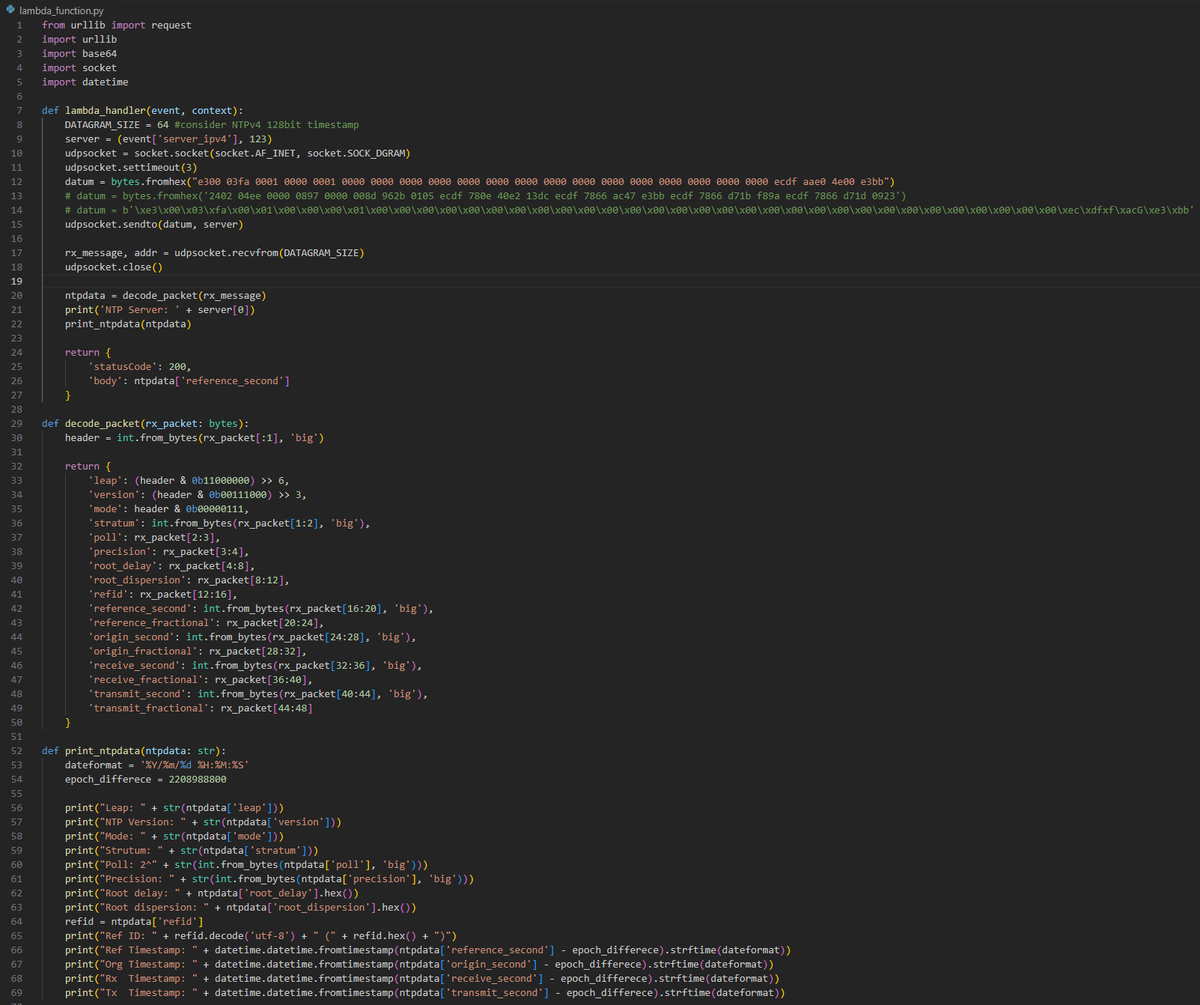Click line number 69 in the gutter

coord(18,991)
